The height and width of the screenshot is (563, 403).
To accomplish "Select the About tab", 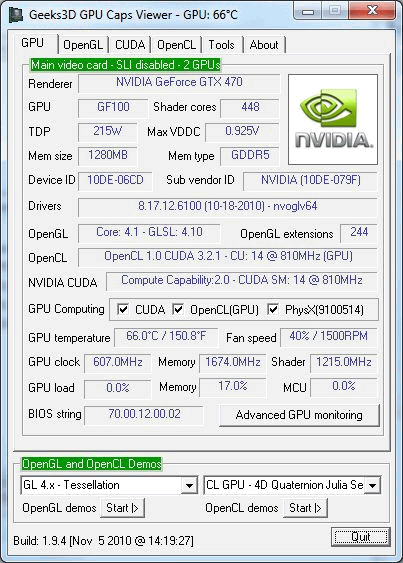I will pos(264,45).
